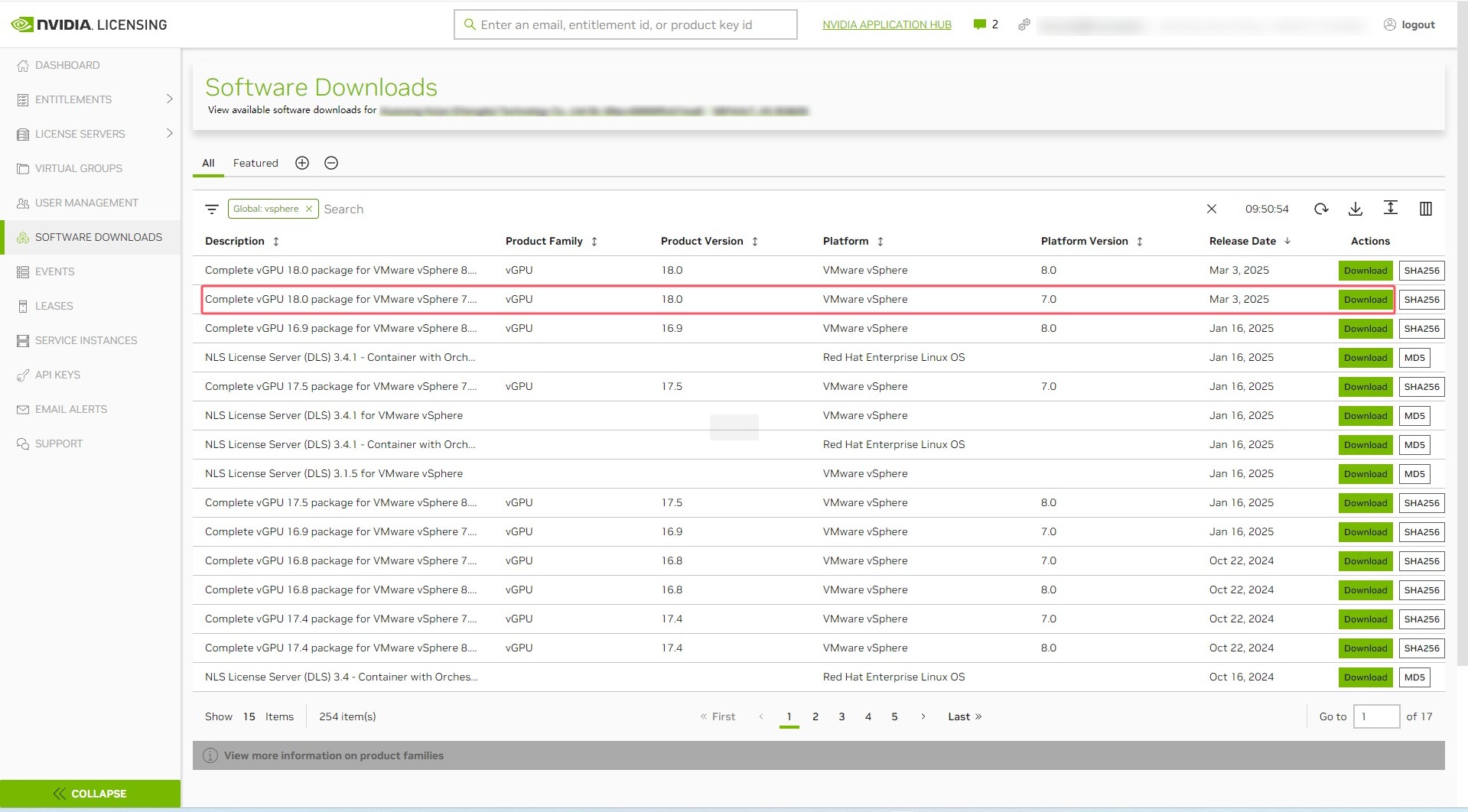
Task: Clear the search with the X icon
Action: [1212, 209]
